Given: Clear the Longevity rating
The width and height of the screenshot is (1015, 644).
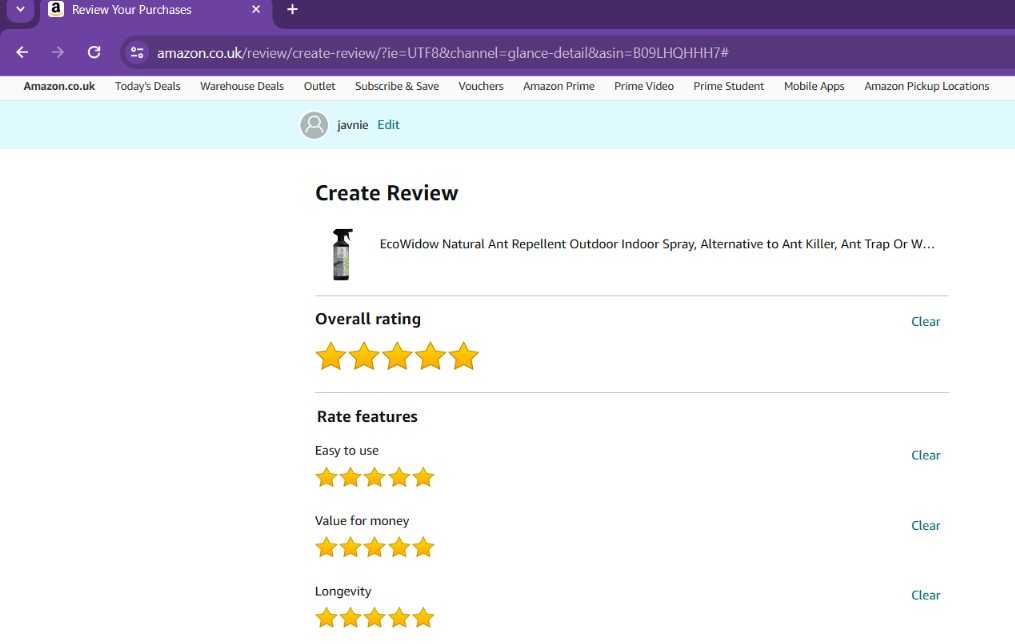Looking at the screenshot, I should point(926,595).
